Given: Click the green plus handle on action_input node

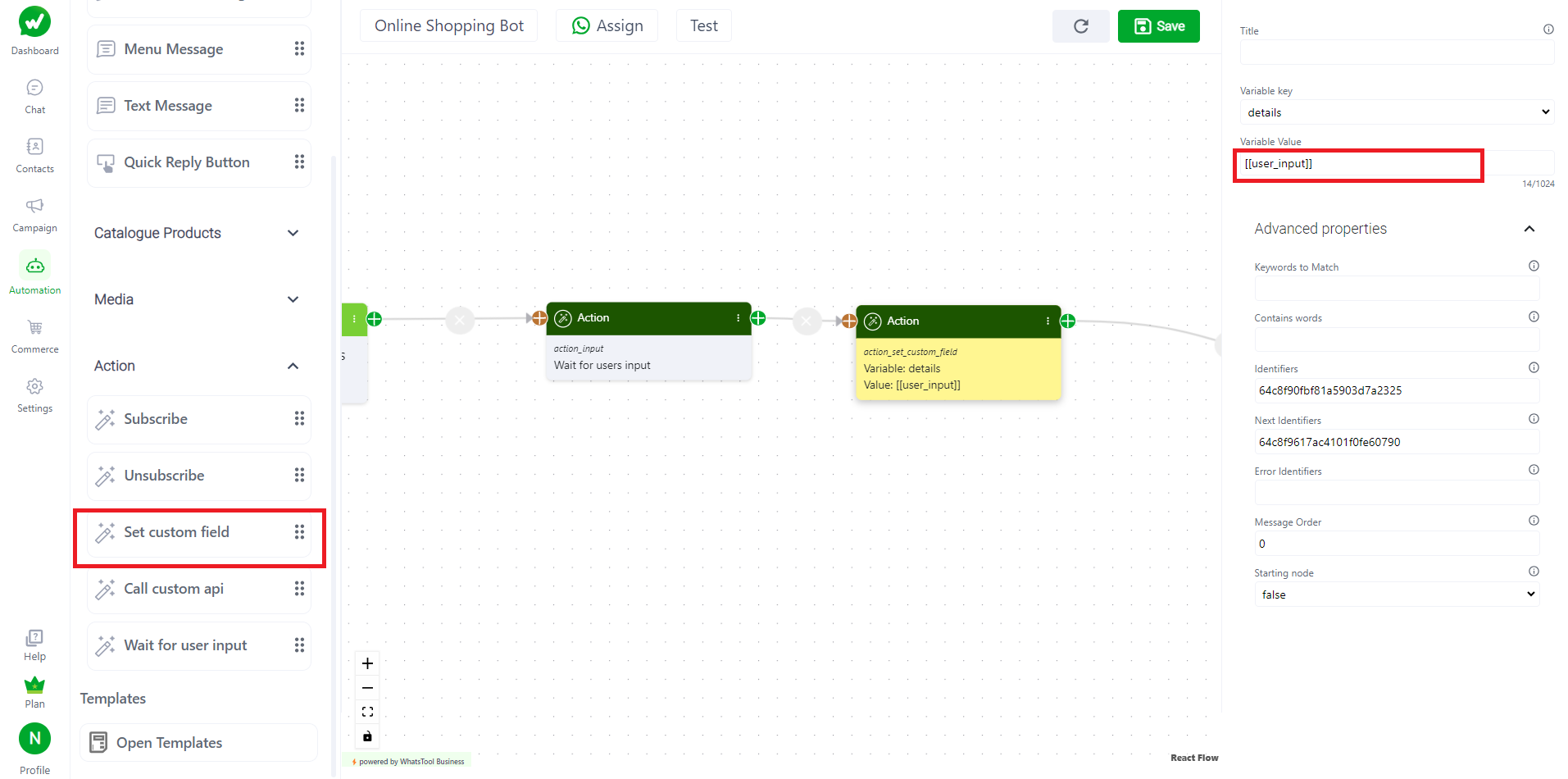Looking at the screenshot, I should (x=758, y=318).
